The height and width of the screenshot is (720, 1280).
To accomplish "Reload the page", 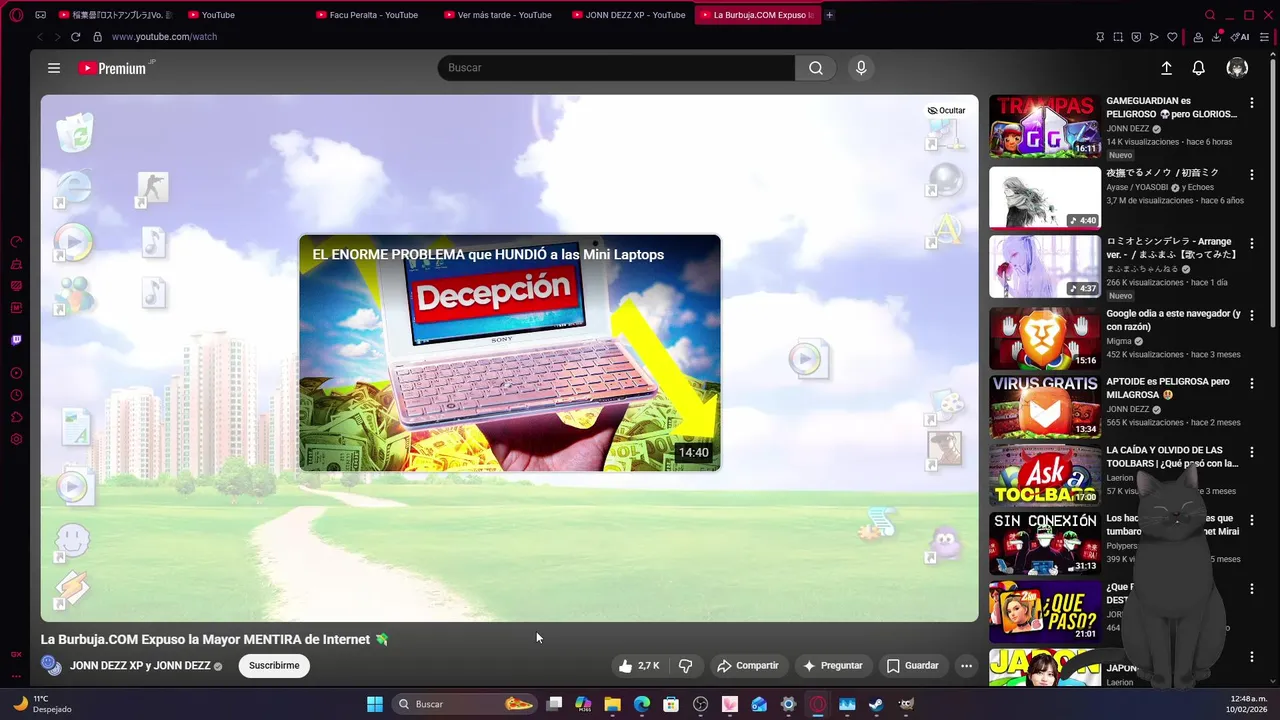I will pyautogui.click(x=75, y=37).
